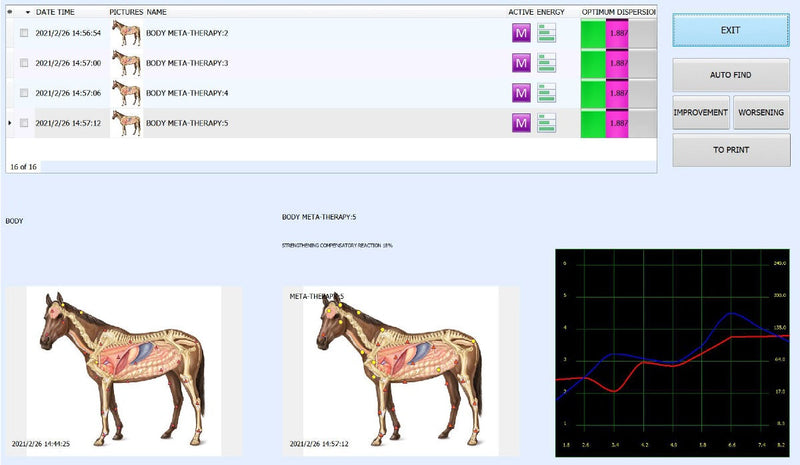Click the IMPROVEMENT button
This screenshot has height=465, width=800.
click(x=701, y=112)
